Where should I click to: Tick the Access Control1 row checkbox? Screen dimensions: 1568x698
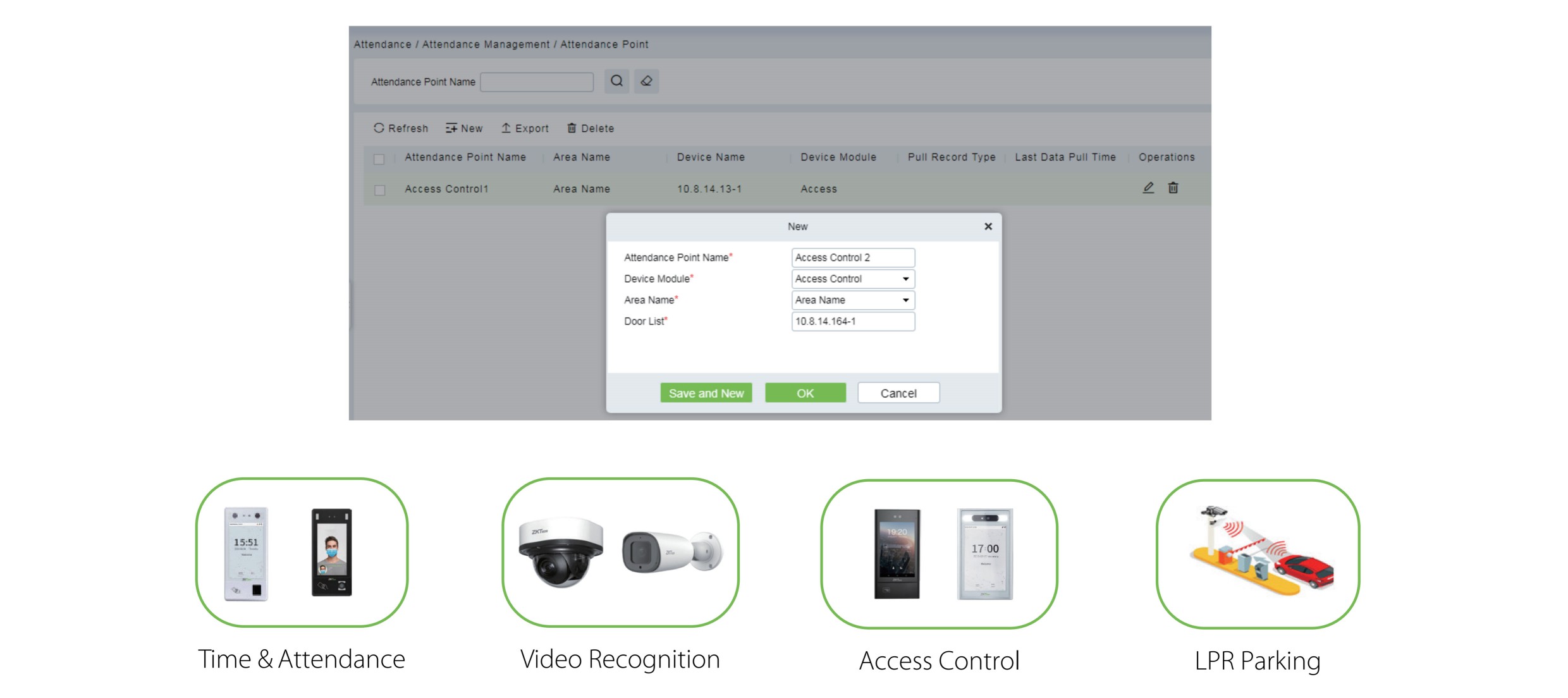pos(379,190)
